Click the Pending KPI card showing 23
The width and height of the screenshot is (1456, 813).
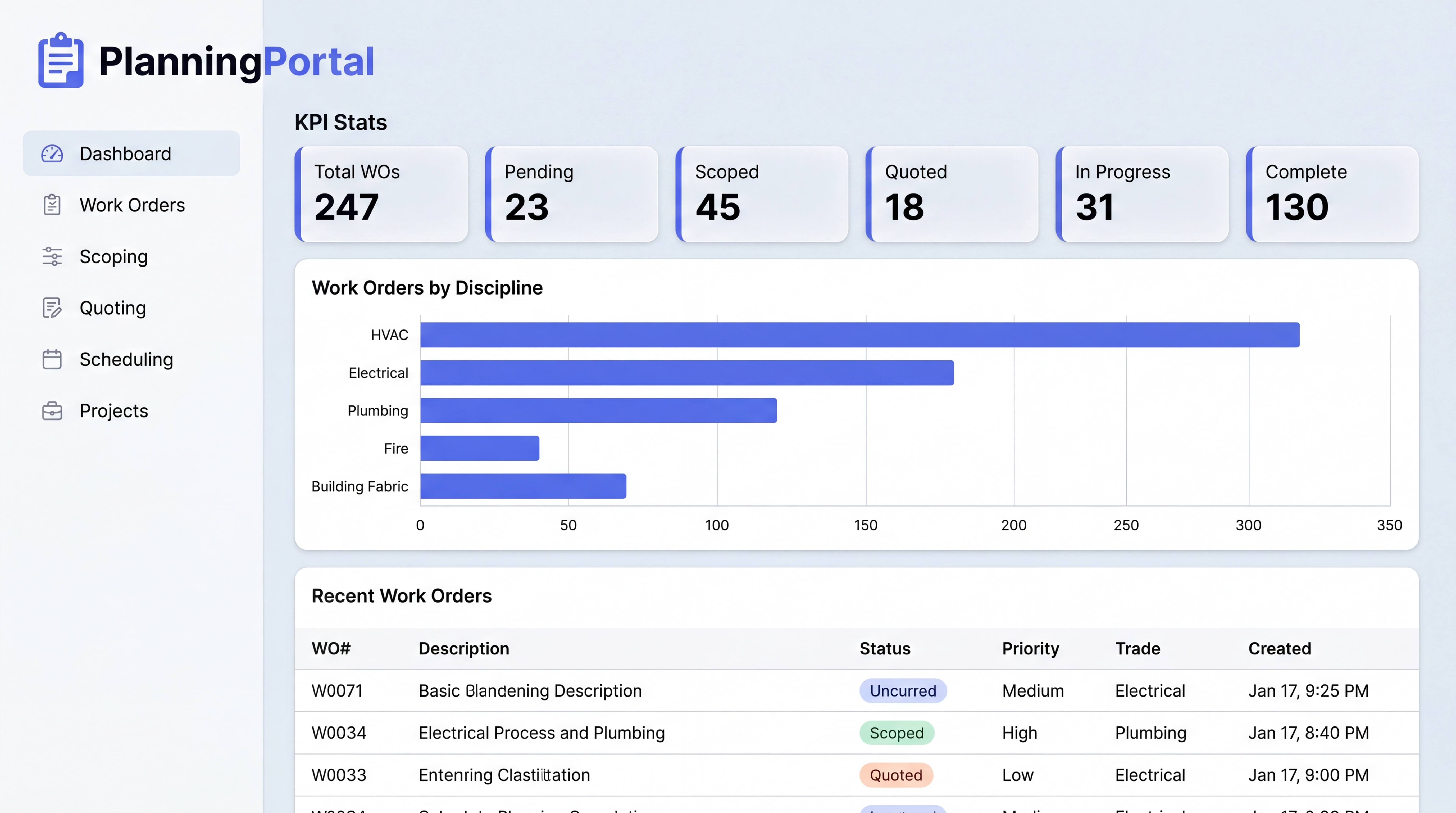coord(571,194)
